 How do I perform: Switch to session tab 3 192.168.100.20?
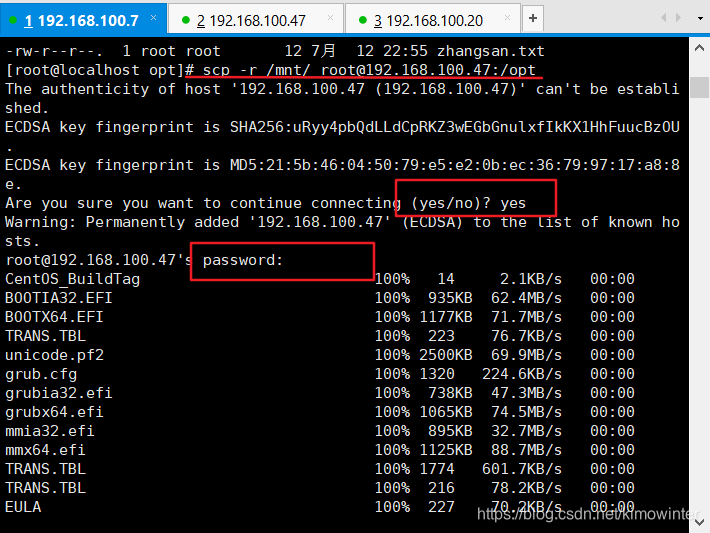433,19
